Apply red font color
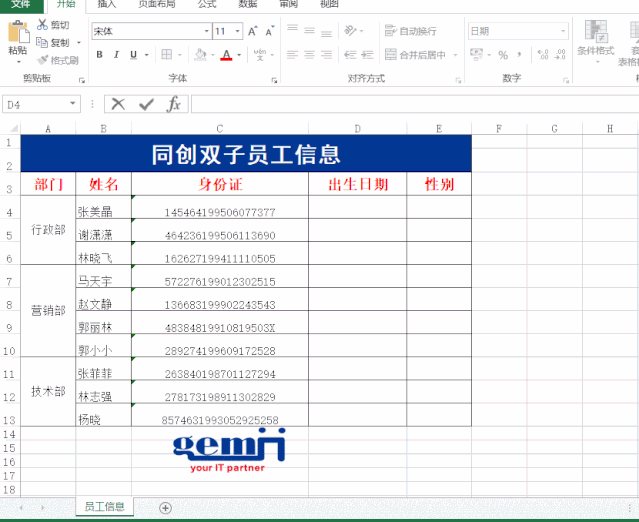 pos(227,55)
